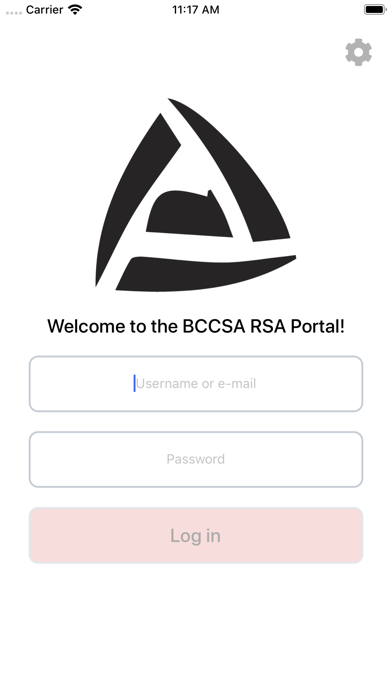This screenshot has width=392, height=696.
Task: Tap the battery icon in status bar
Action: point(375,9)
